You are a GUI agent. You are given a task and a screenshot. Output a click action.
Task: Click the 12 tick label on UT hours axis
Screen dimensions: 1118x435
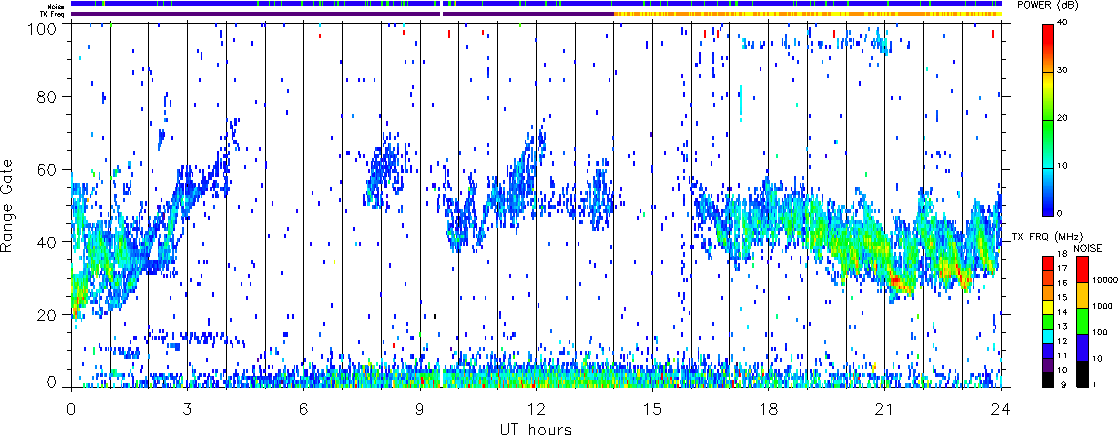click(536, 409)
